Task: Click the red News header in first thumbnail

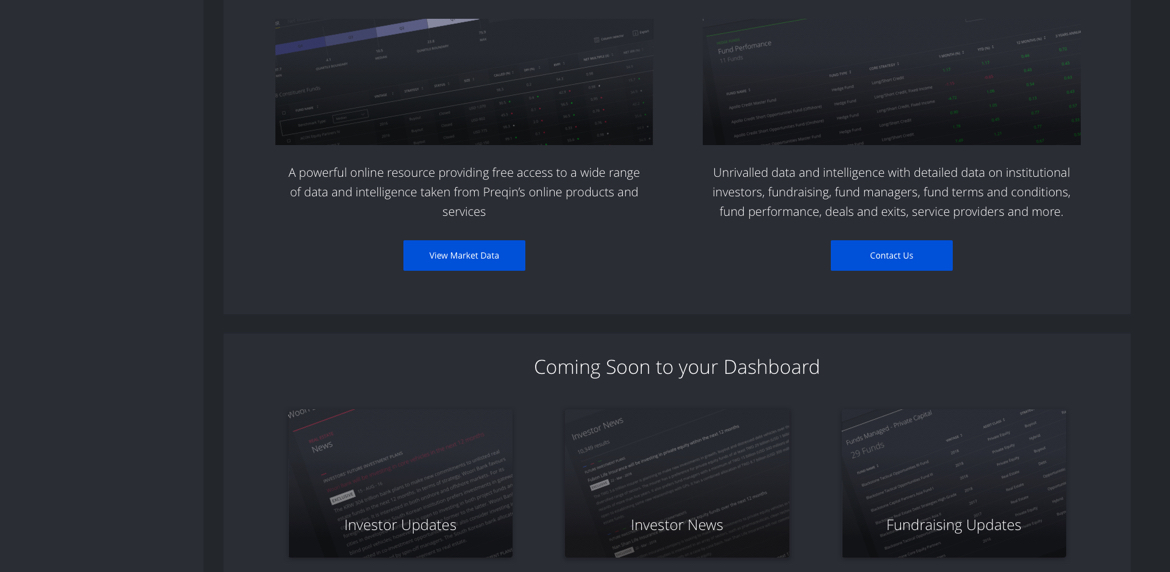Action: (322, 448)
